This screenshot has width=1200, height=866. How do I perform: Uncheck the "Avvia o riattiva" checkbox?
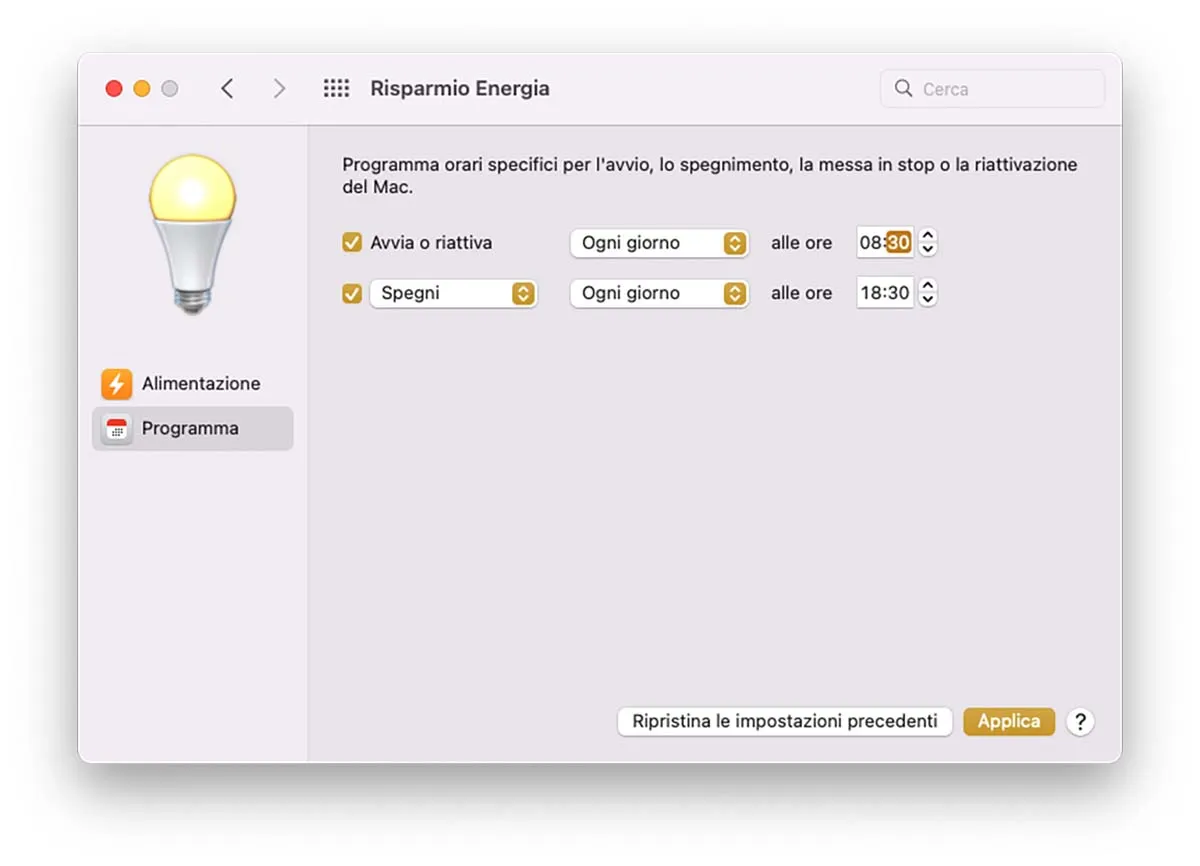[x=352, y=243]
